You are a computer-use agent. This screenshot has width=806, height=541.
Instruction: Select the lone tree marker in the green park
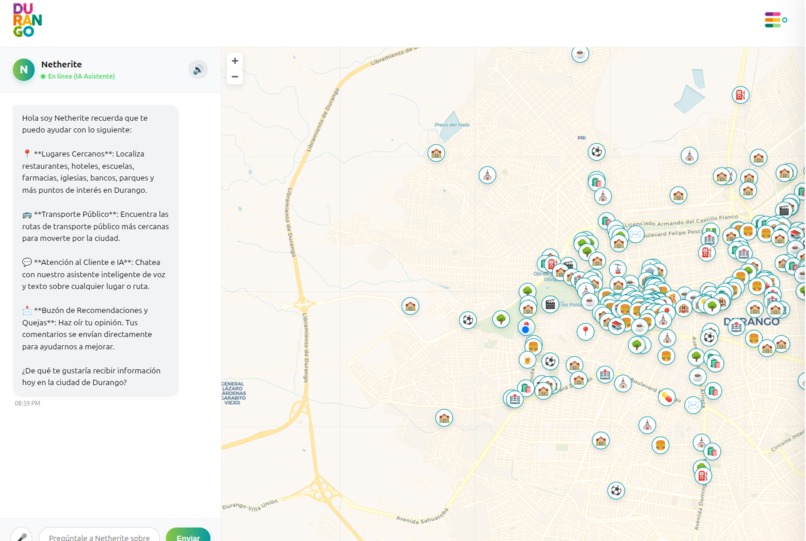501,319
